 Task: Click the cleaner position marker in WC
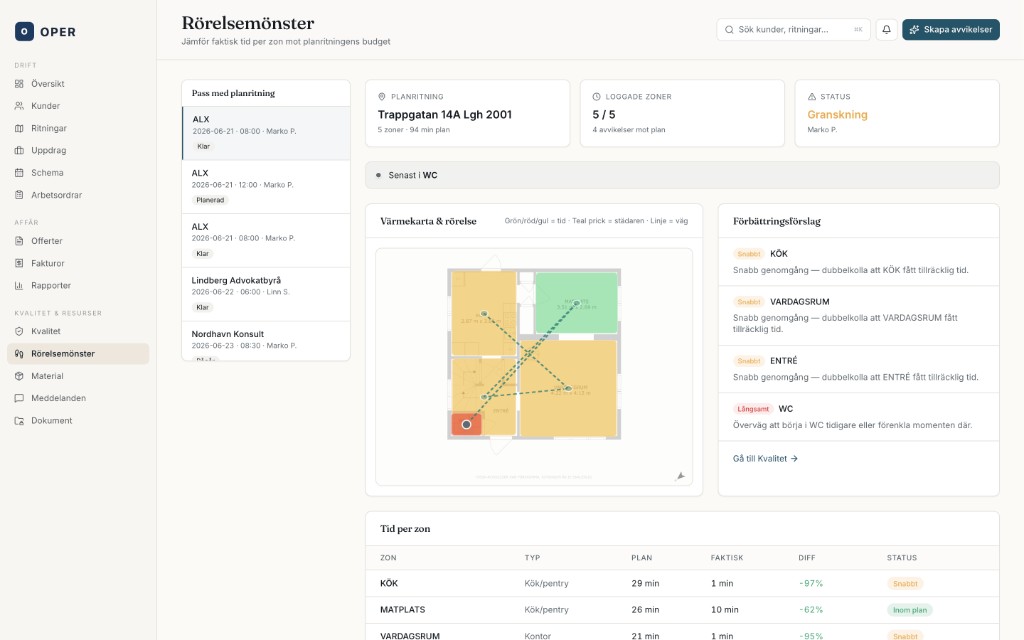(x=466, y=424)
